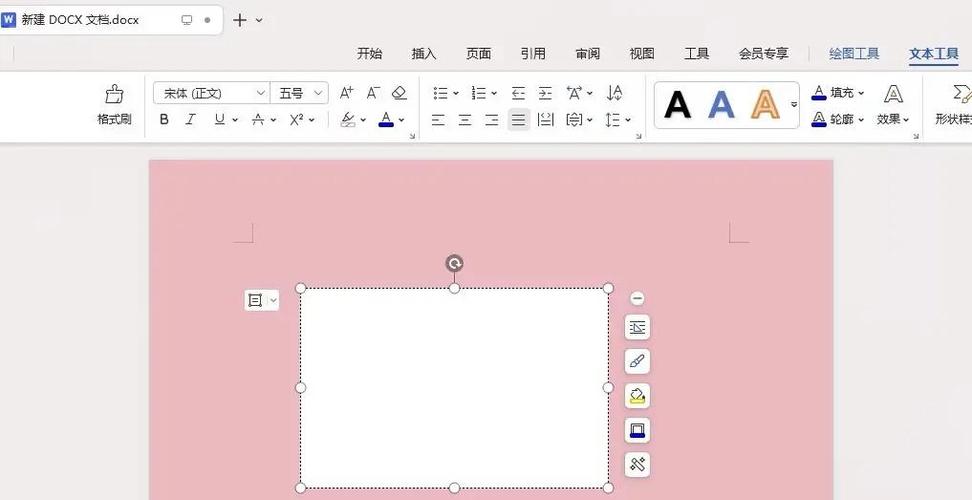The height and width of the screenshot is (500, 972).
Task: Apply distributed alignment
Action: pyautogui.click(x=546, y=120)
